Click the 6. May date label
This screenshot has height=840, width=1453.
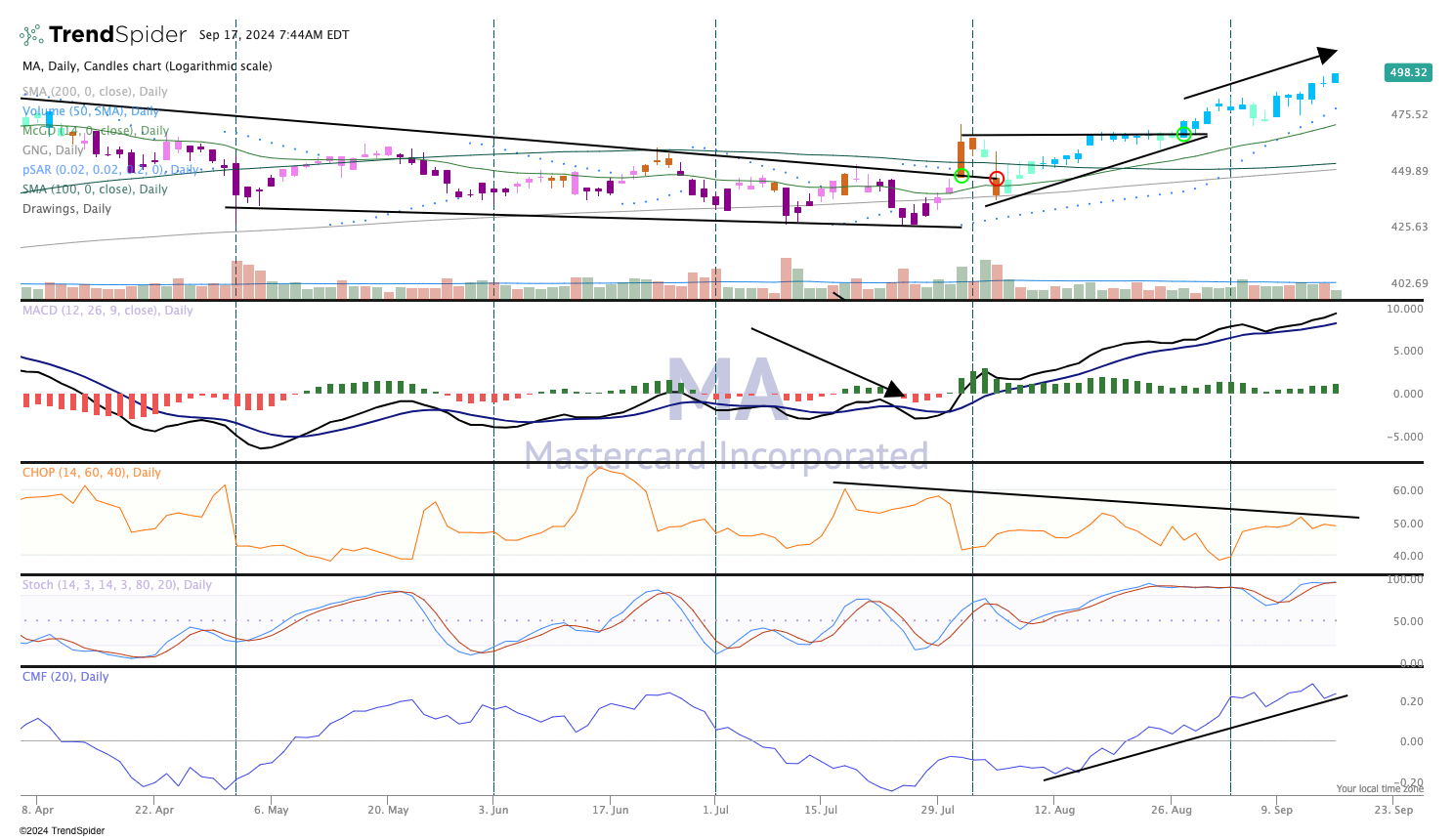pyautogui.click(x=271, y=810)
